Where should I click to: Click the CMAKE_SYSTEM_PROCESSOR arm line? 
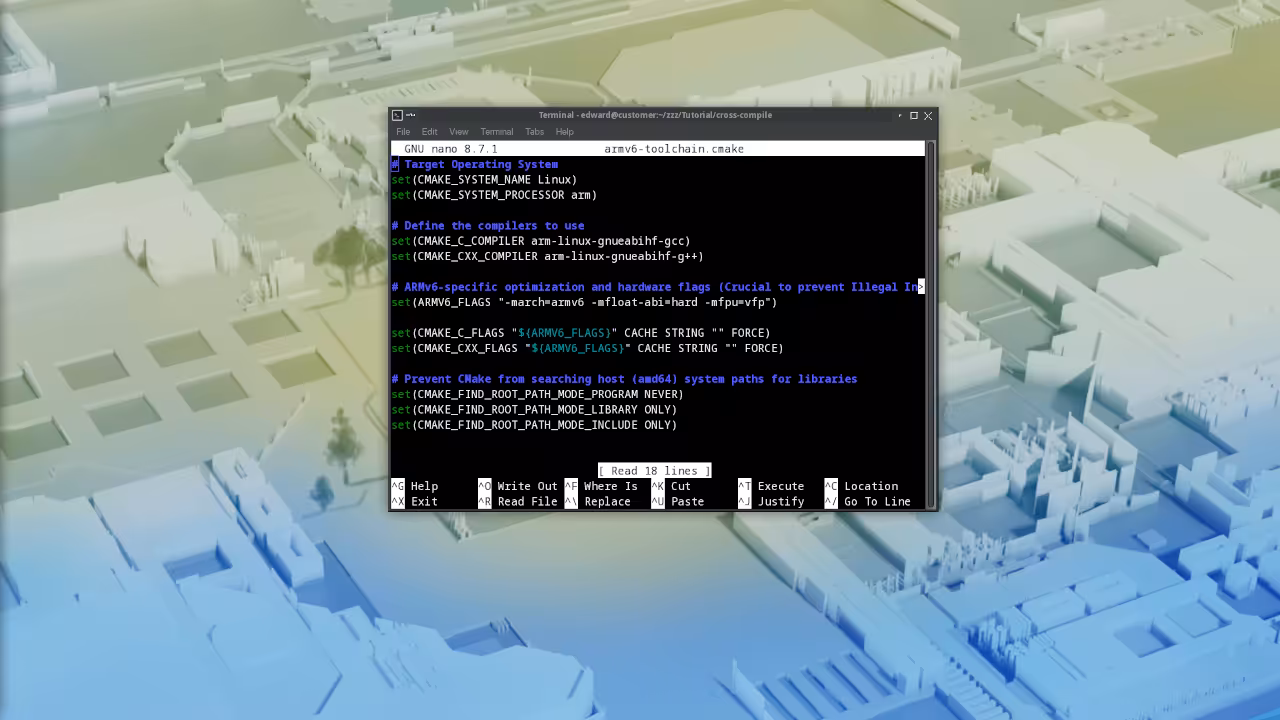(x=494, y=195)
